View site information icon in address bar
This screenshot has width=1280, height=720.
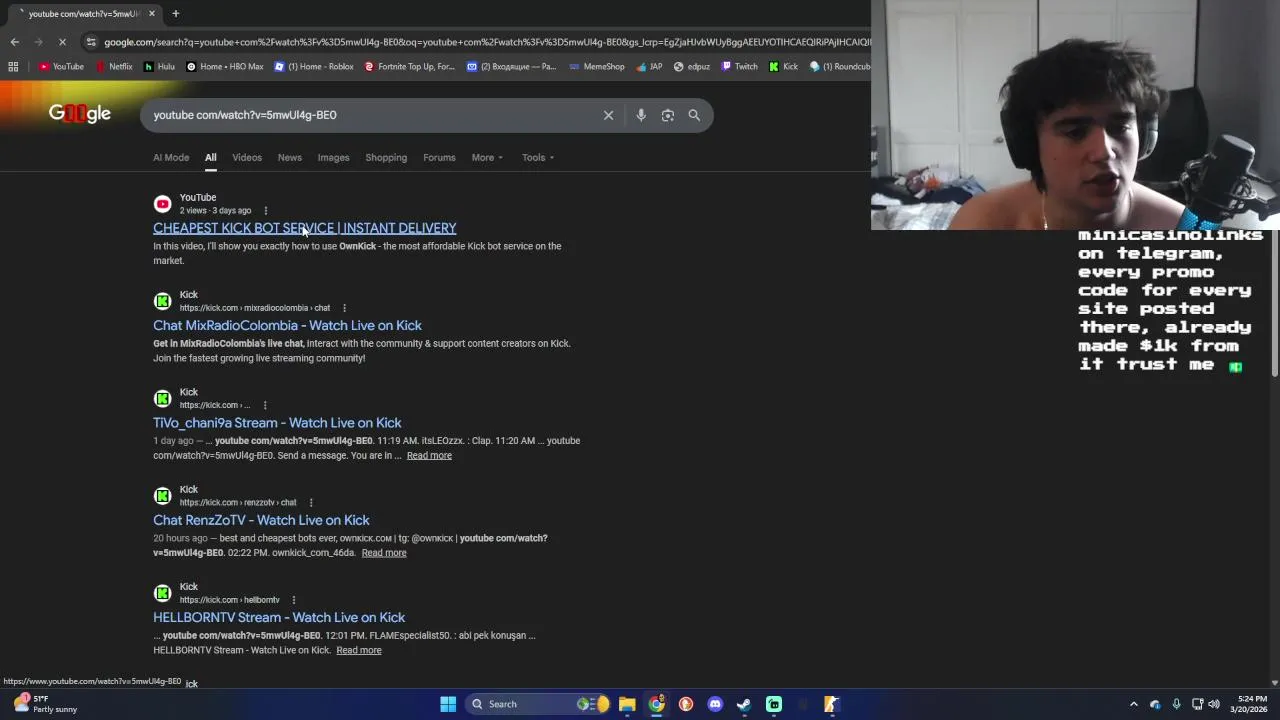click(91, 42)
